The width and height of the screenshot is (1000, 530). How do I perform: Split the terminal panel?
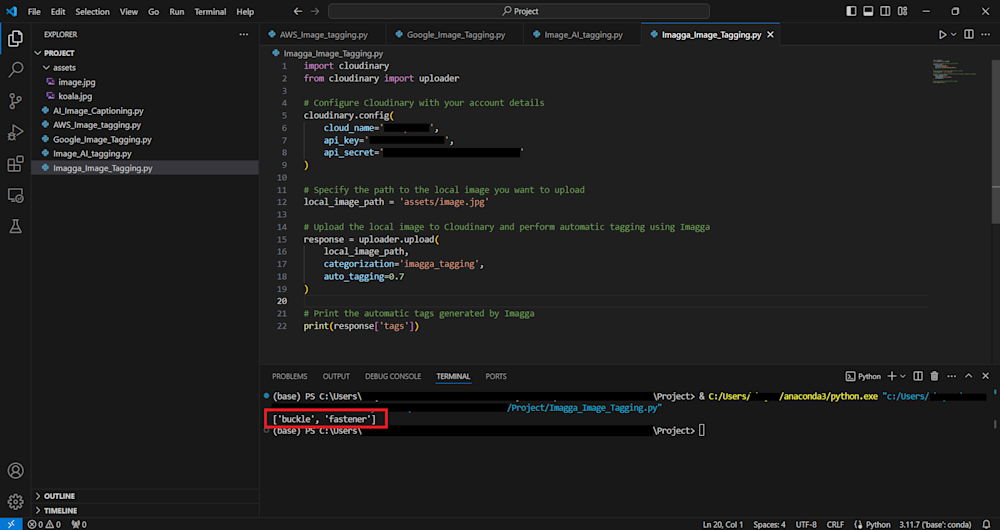pos(918,376)
